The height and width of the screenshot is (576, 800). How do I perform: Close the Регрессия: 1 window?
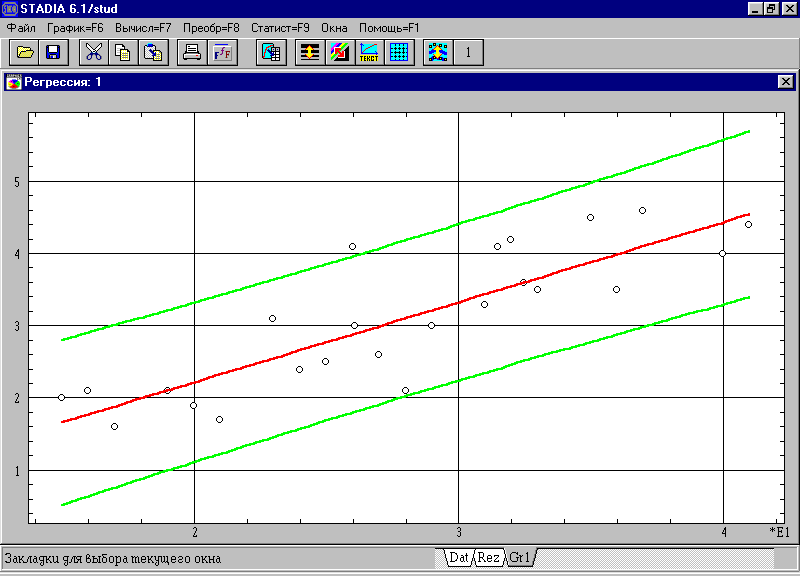click(x=786, y=82)
